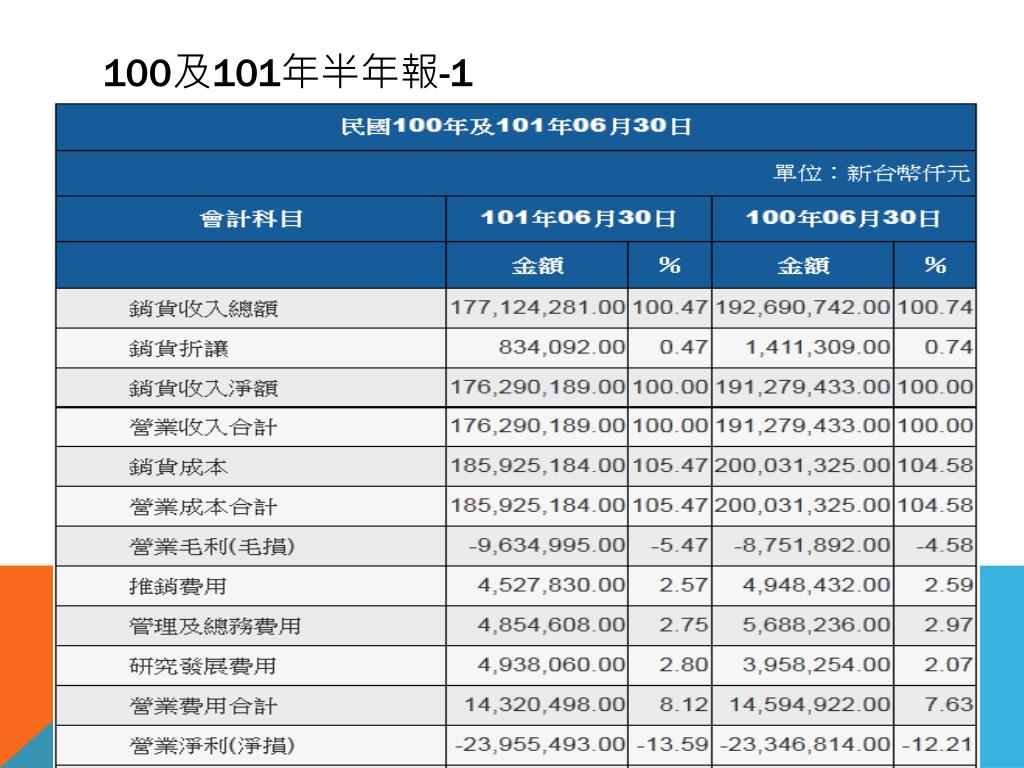The image size is (1024, 768).
Task: Click the value 177,124,281.00
Action: (537, 307)
